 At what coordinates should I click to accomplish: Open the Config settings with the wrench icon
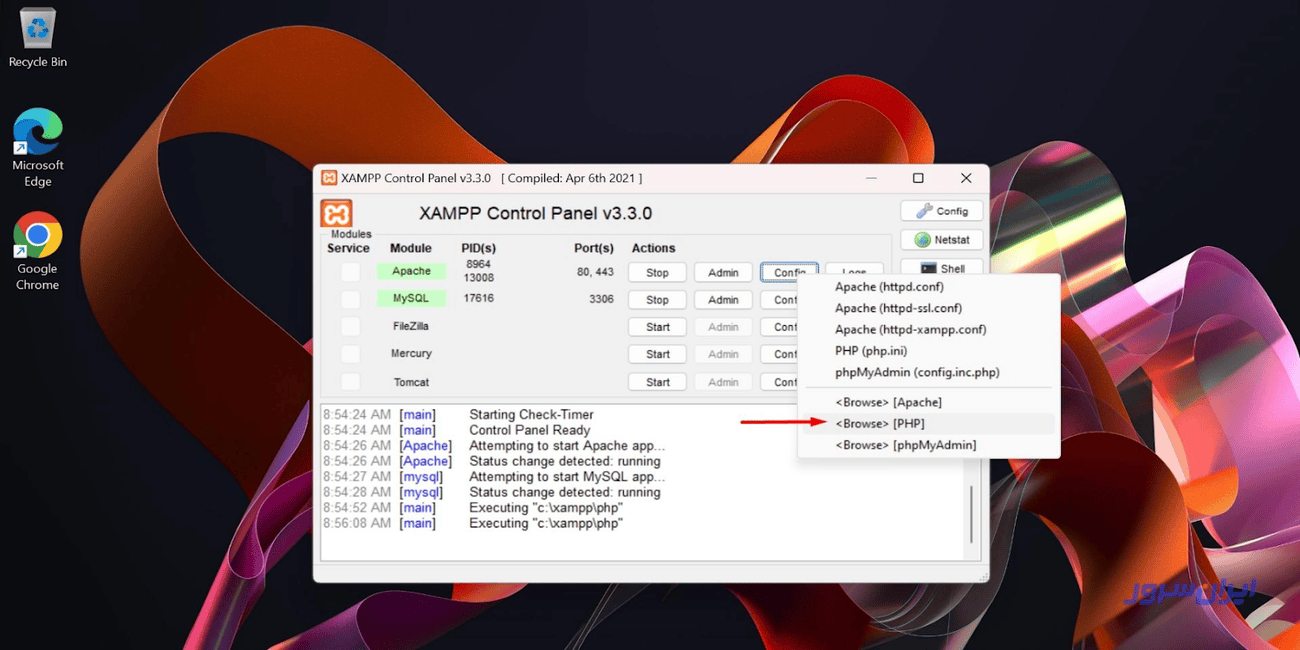(x=941, y=210)
